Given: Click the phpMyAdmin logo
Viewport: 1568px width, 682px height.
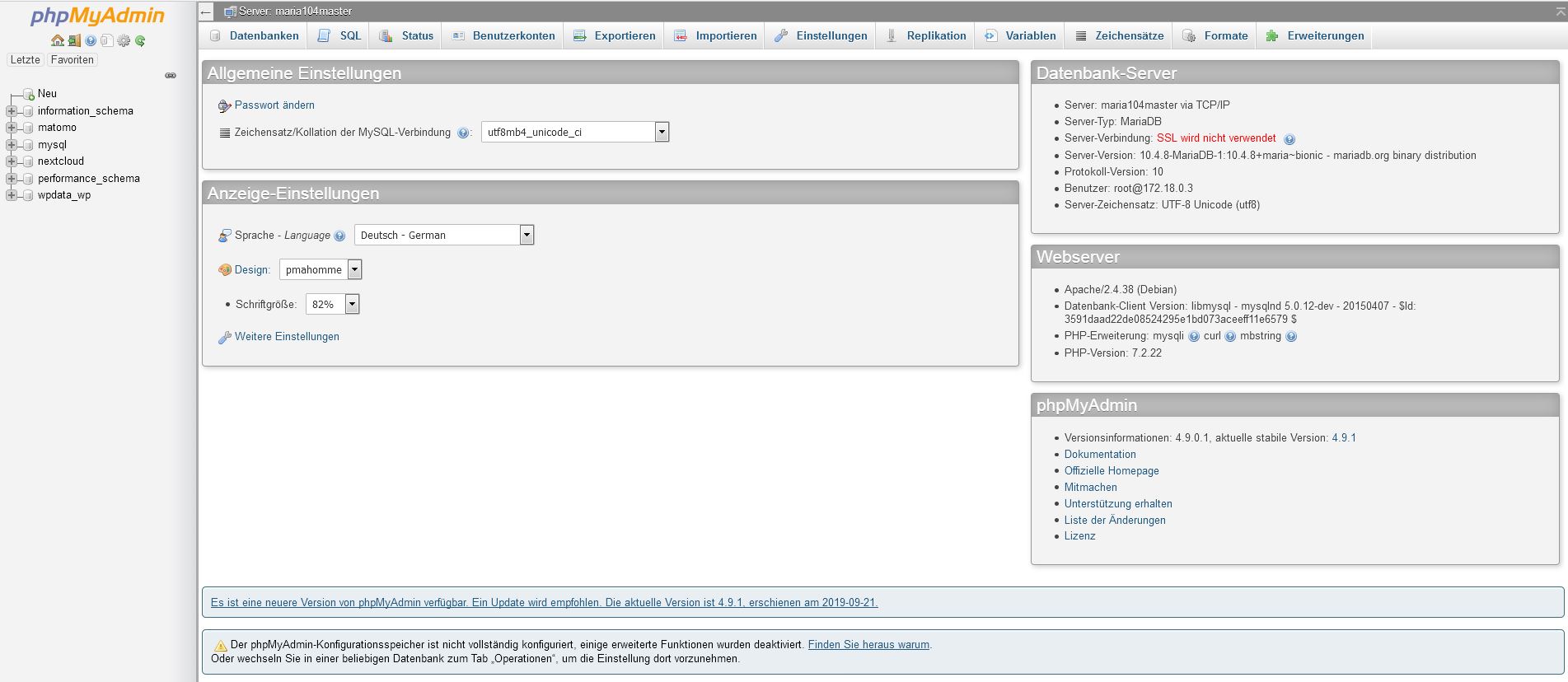Looking at the screenshot, I should (x=97, y=16).
